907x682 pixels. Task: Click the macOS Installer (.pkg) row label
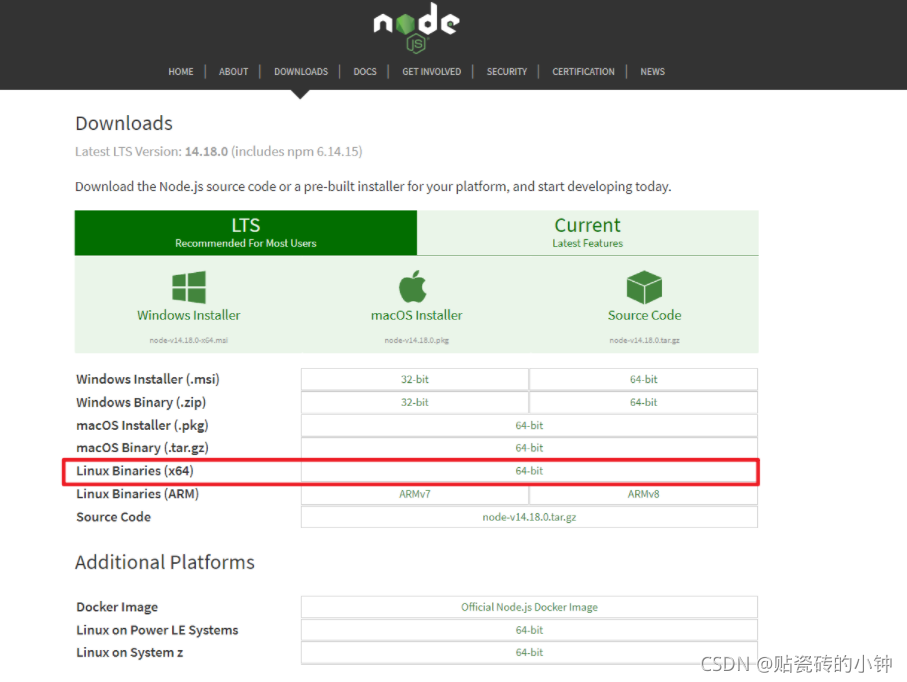[x=142, y=426]
